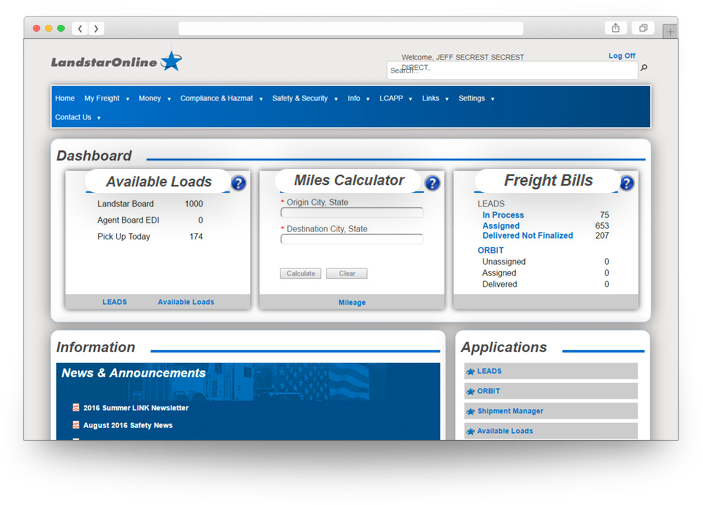
Task: Click the browser back arrow
Action: (80, 28)
